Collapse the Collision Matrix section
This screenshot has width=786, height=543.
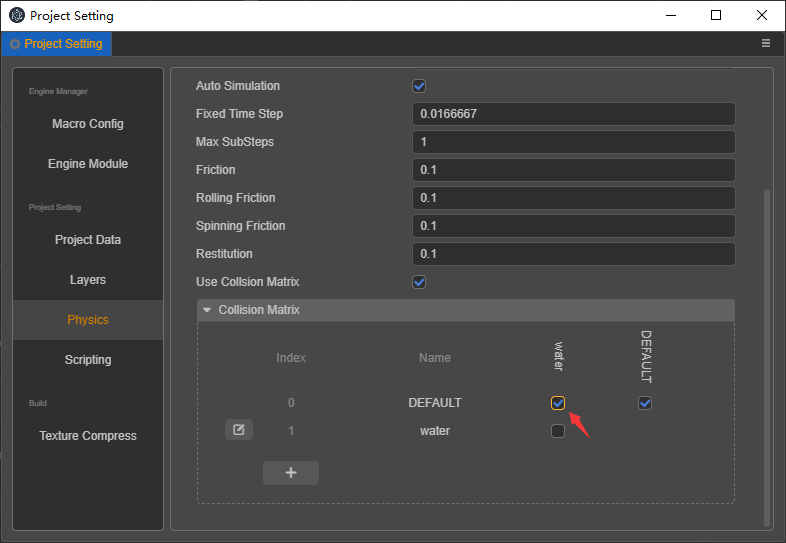click(207, 310)
